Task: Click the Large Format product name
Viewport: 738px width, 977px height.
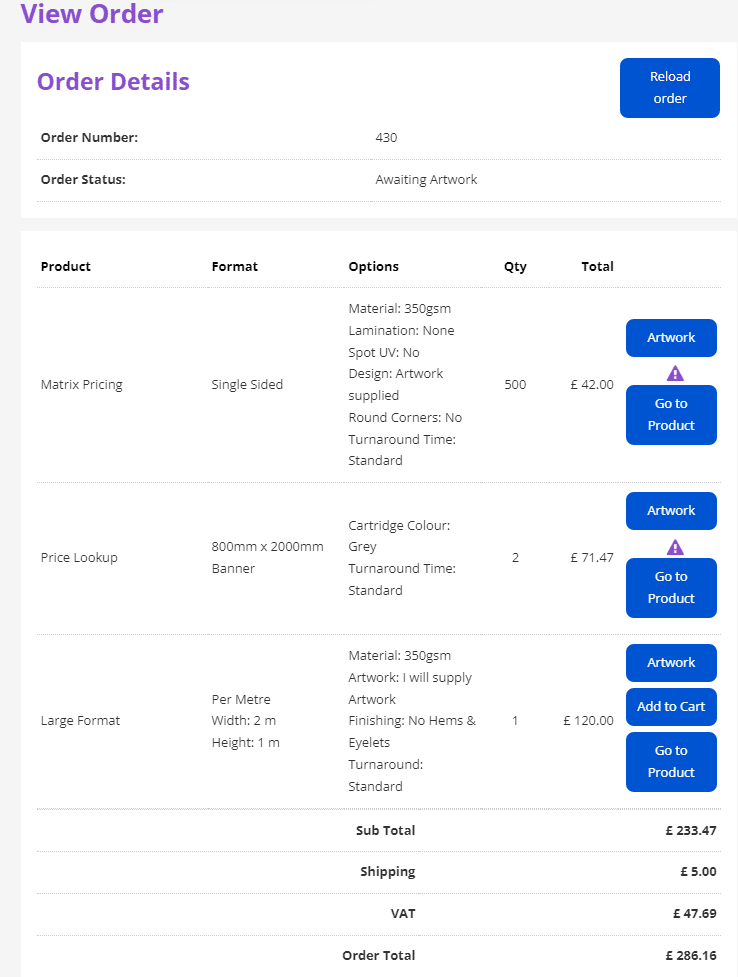Action: (x=80, y=721)
